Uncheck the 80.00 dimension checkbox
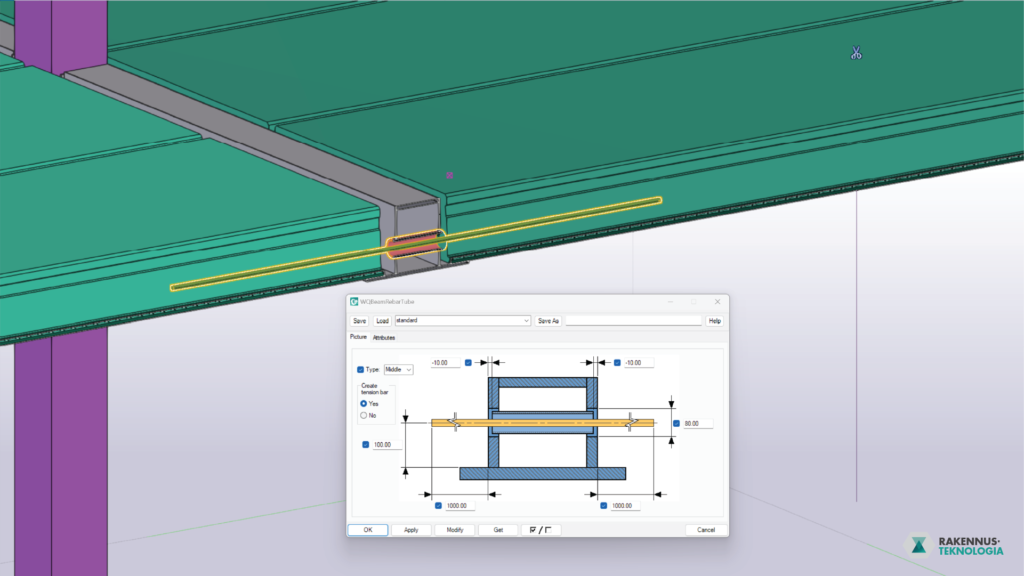This screenshot has width=1024, height=576. [676, 423]
